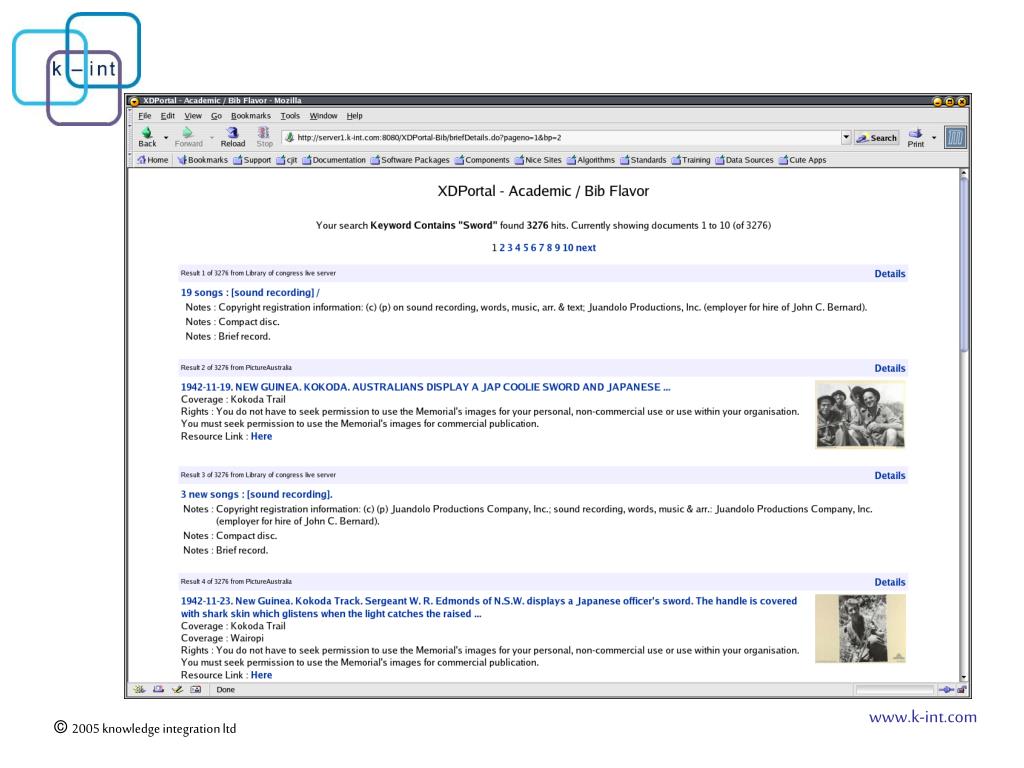
Task: Open the 1942-11-19 New Guinea Kokoda title link
Action: point(425,387)
